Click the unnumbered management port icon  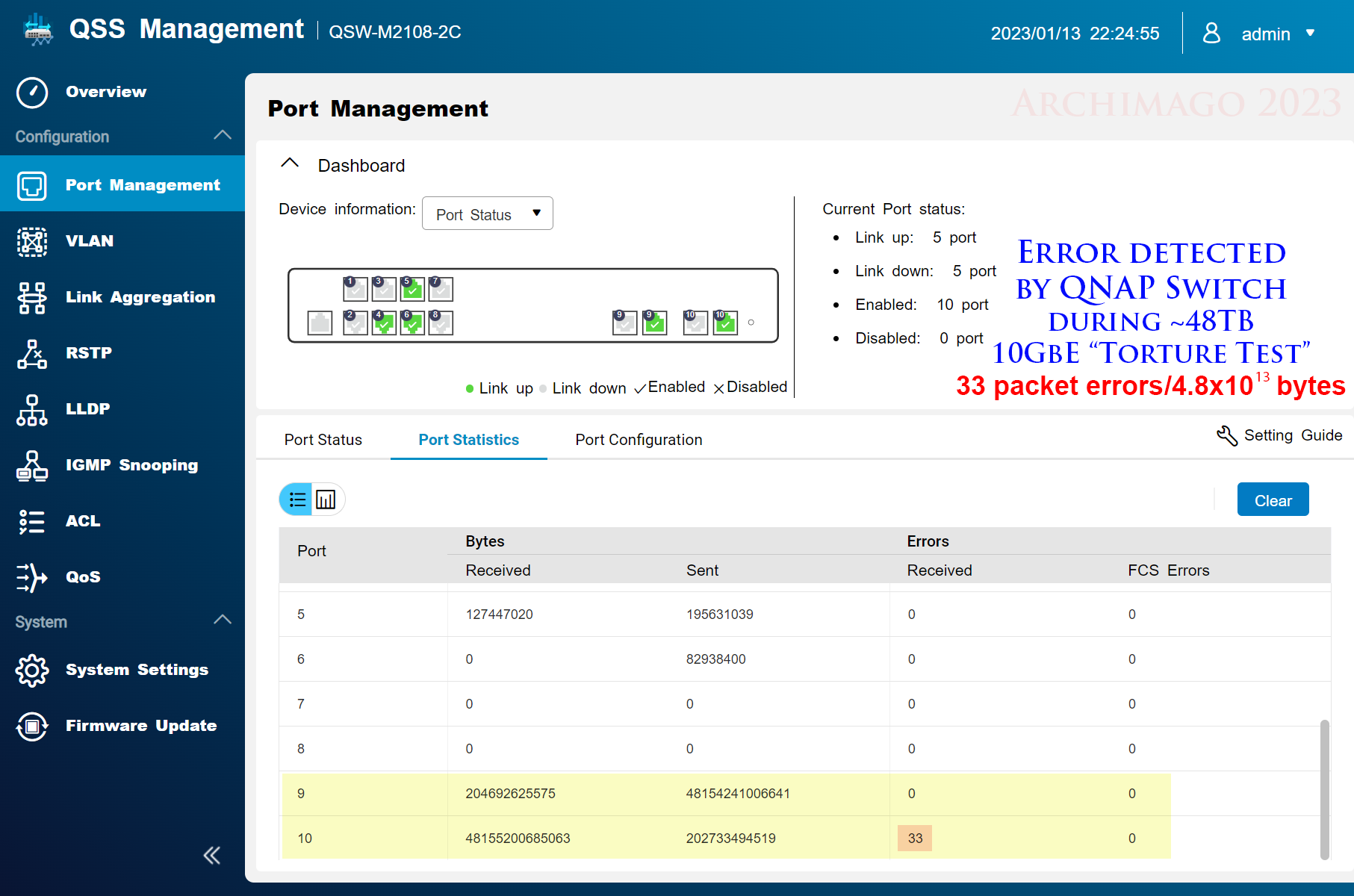[320, 323]
